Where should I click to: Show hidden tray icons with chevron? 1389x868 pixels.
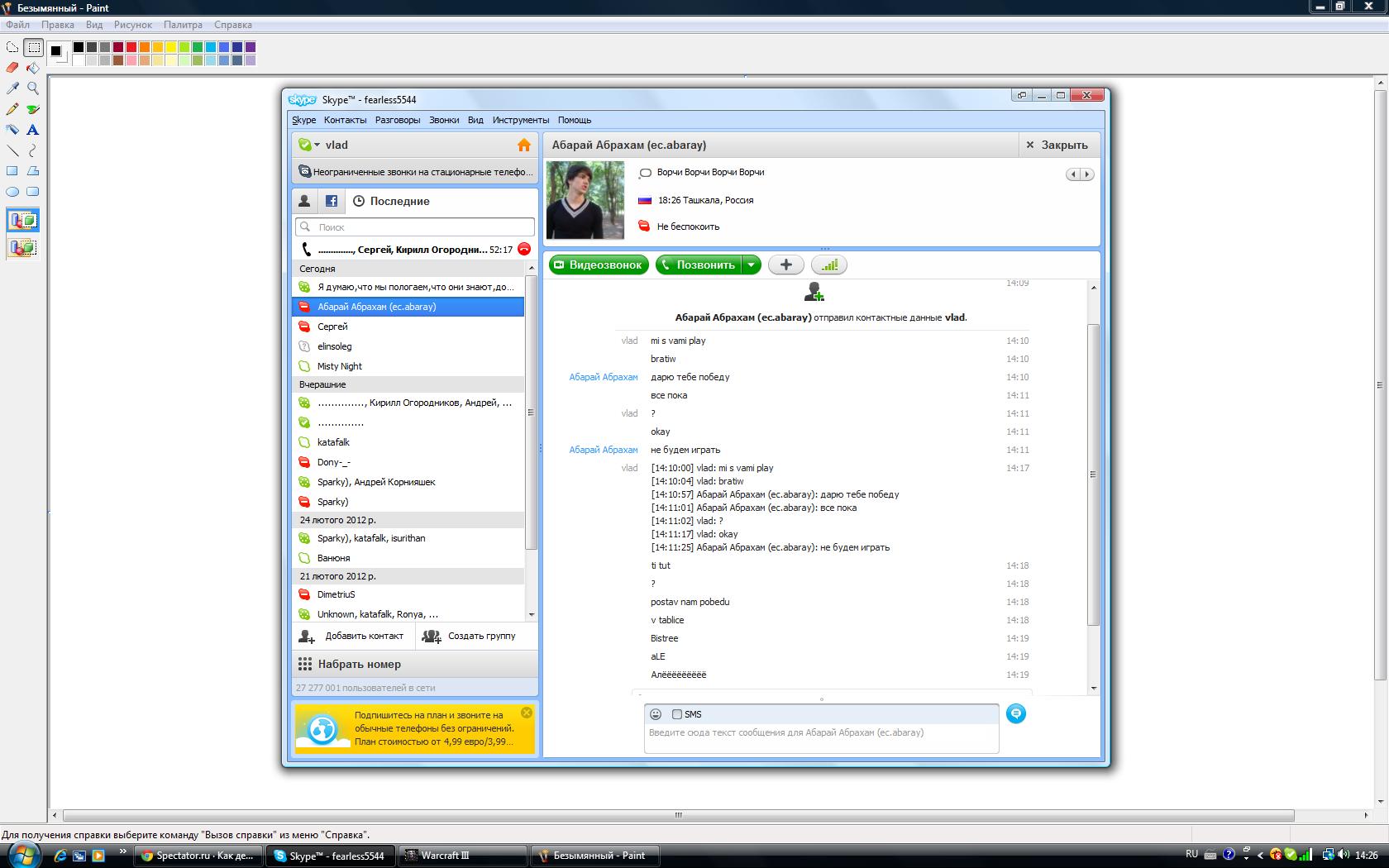(1260, 856)
